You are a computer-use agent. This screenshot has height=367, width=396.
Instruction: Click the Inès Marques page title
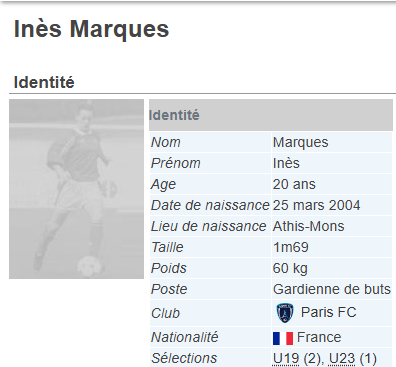91,29
